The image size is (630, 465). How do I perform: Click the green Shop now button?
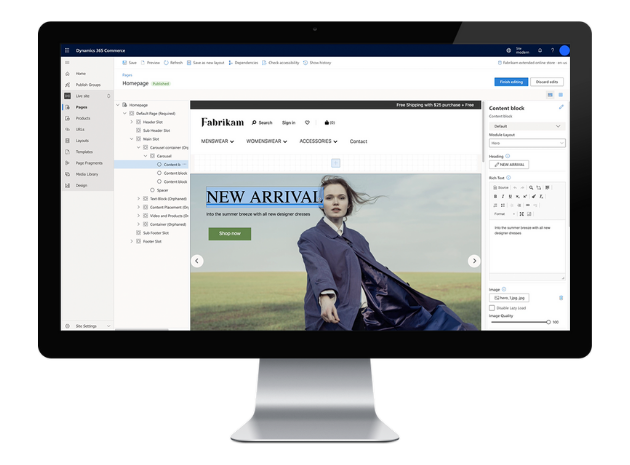(x=230, y=234)
